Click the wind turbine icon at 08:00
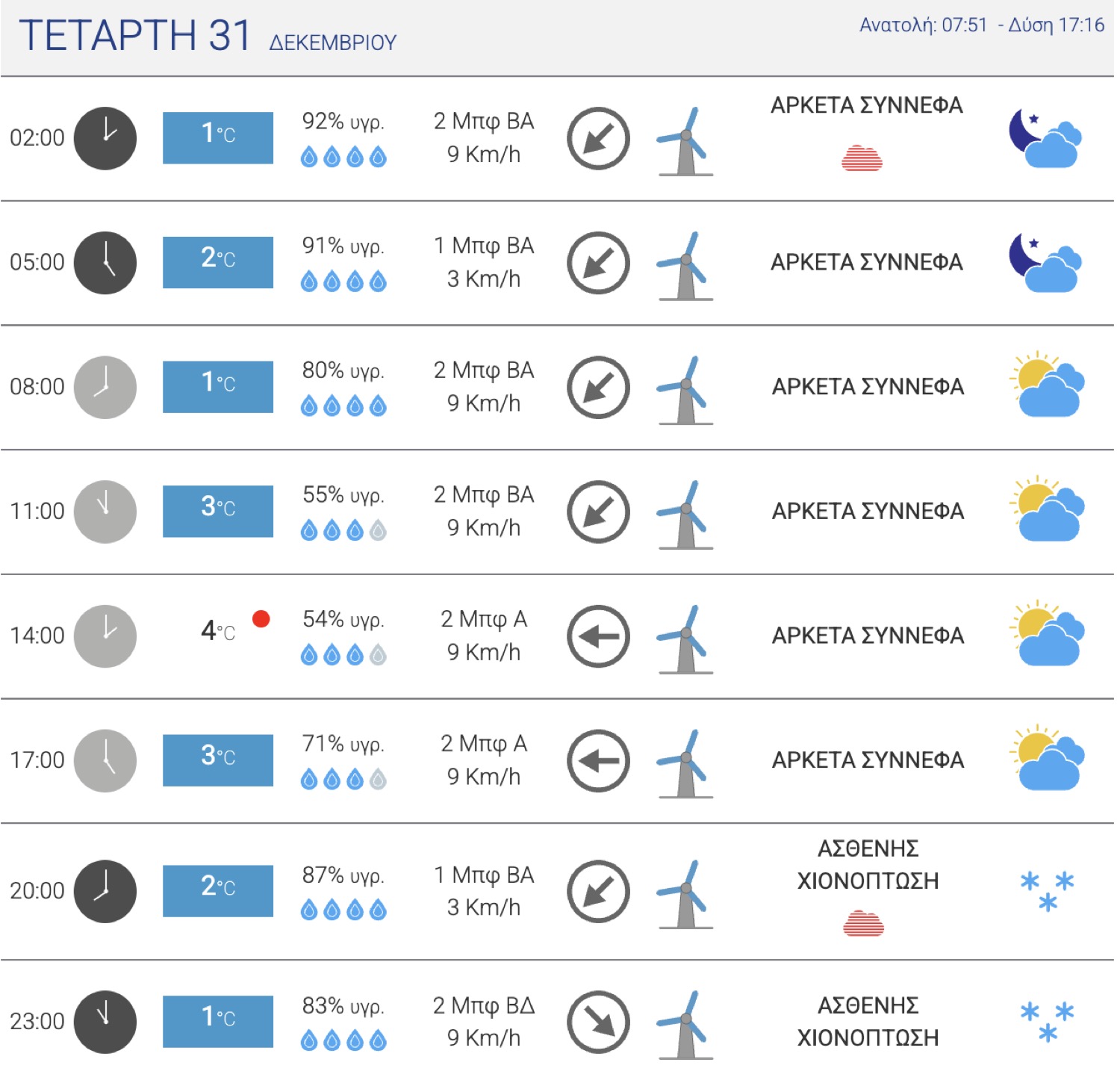This screenshot has width=1120, height=1080. click(685, 390)
